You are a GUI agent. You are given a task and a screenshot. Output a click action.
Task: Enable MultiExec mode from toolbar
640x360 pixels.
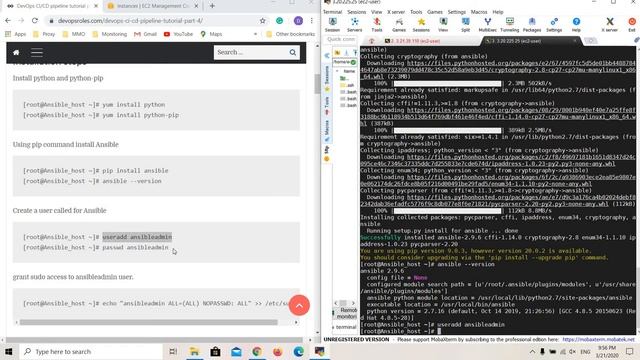pyautogui.click(x=487, y=24)
